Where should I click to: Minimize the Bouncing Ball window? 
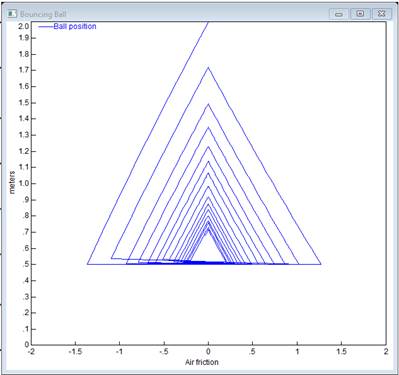pyautogui.click(x=339, y=14)
